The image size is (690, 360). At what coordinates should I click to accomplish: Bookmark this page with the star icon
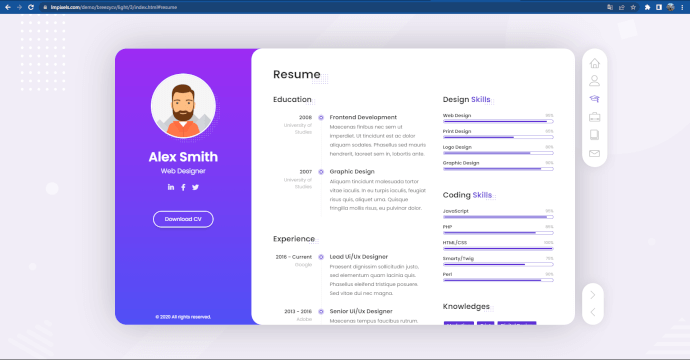pyautogui.click(x=633, y=7)
